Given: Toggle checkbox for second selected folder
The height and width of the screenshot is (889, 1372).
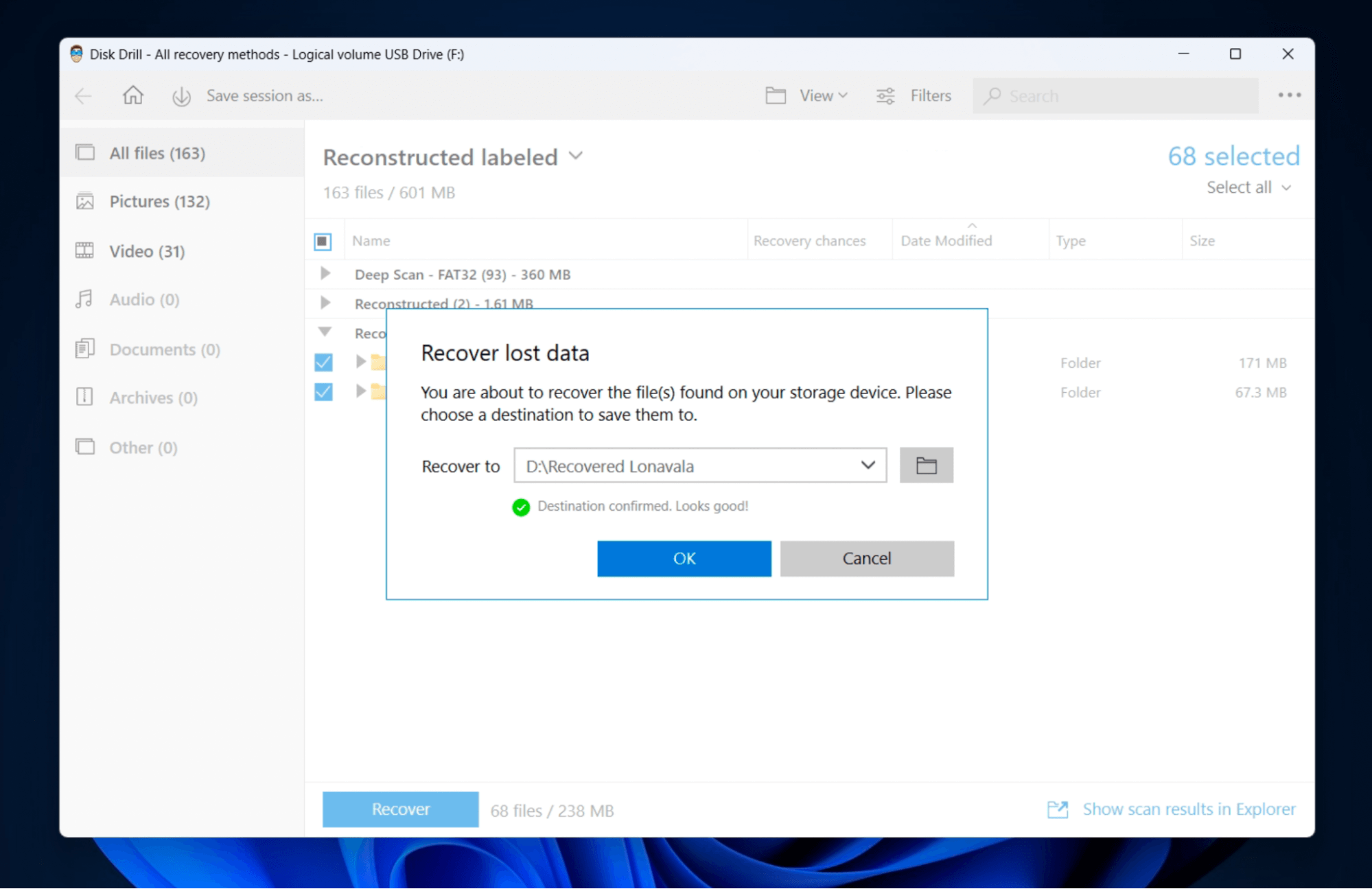Looking at the screenshot, I should click(322, 392).
